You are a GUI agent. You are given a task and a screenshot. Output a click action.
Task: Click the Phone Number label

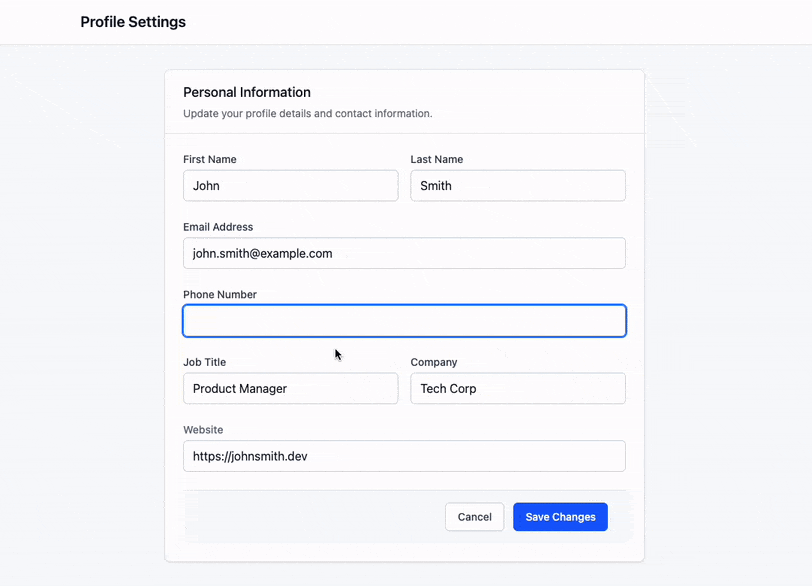point(220,295)
